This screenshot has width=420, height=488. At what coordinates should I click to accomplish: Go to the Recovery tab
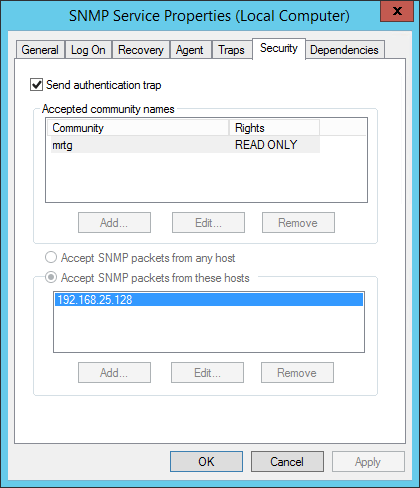[x=141, y=50]
